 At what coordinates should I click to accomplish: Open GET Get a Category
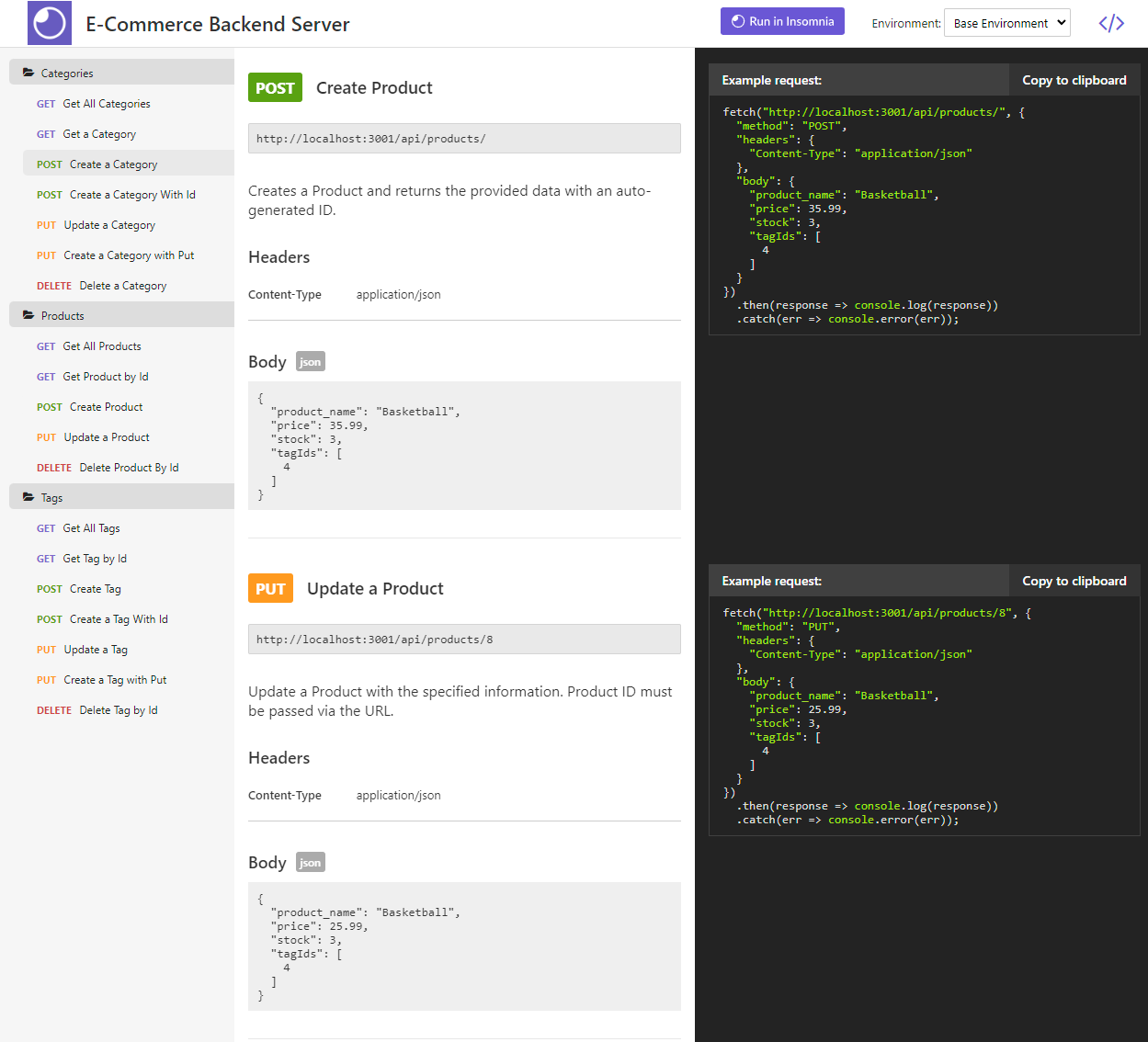(129, 134)
